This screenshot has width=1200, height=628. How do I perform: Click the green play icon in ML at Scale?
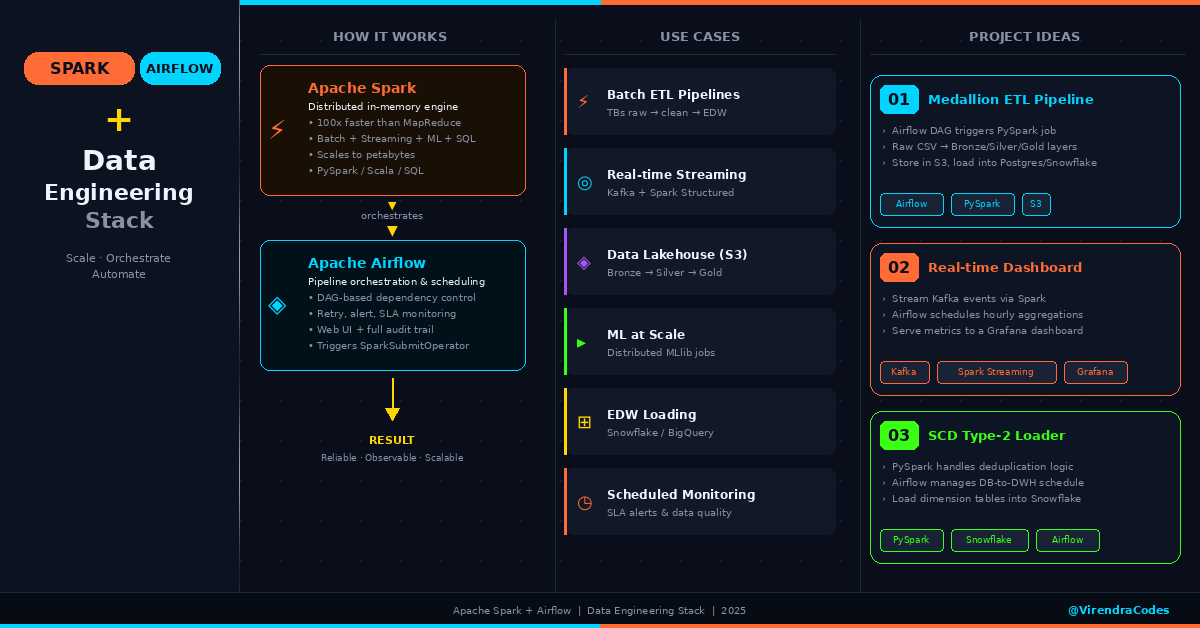pyautogui.click(x=582, y=342)
